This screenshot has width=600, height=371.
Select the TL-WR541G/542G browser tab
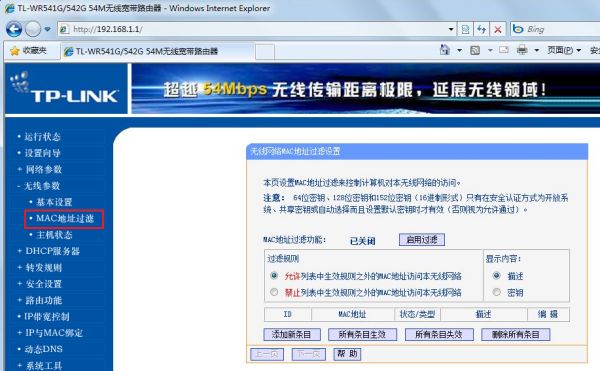pos(157,51)
